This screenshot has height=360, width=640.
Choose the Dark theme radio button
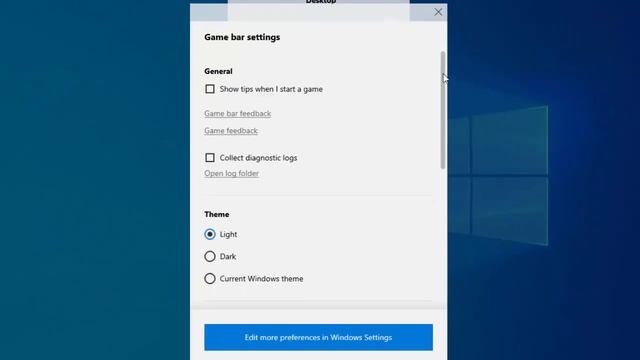pos(210,256)
